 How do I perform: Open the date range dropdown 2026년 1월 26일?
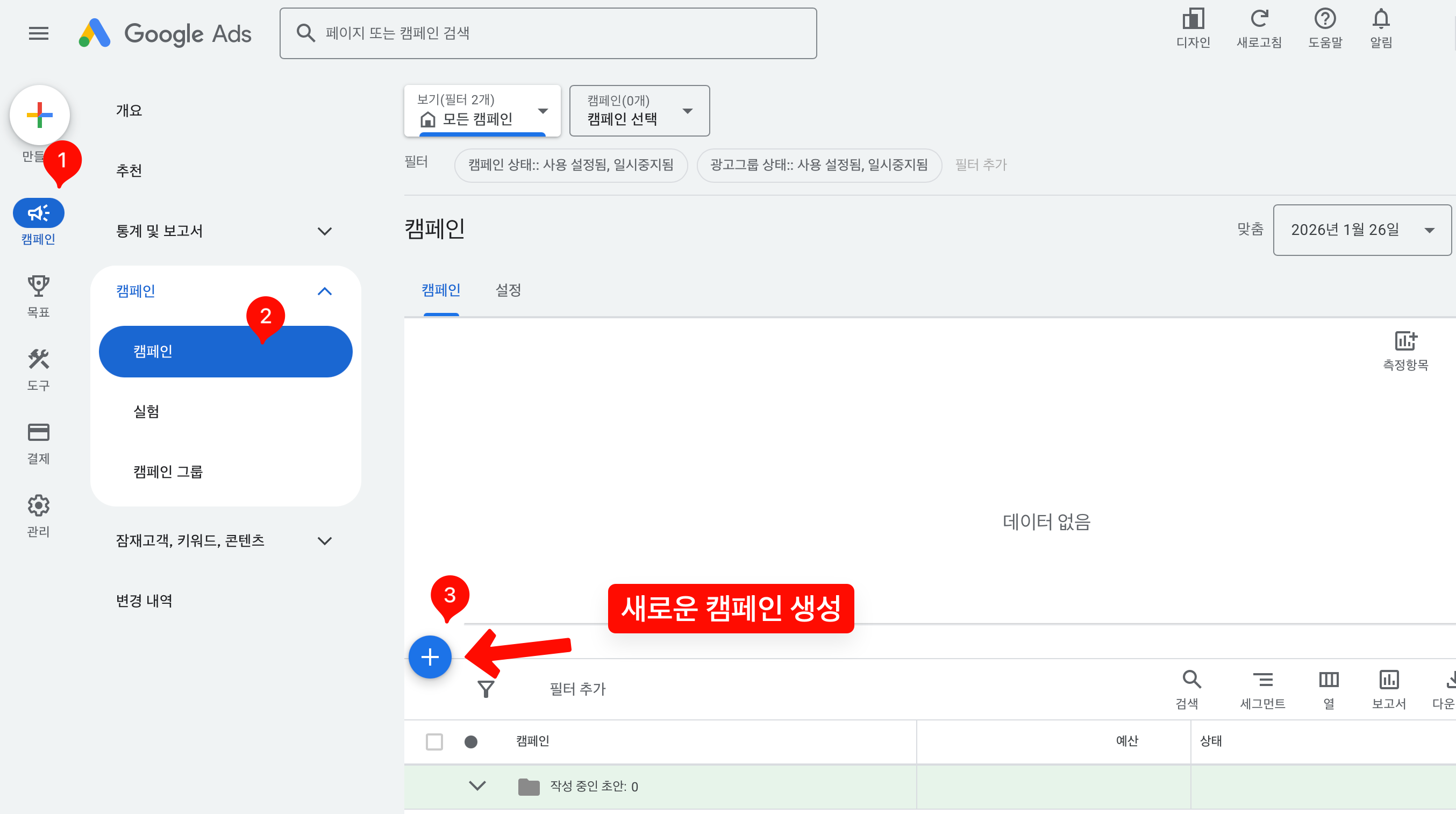(1361, 230)
